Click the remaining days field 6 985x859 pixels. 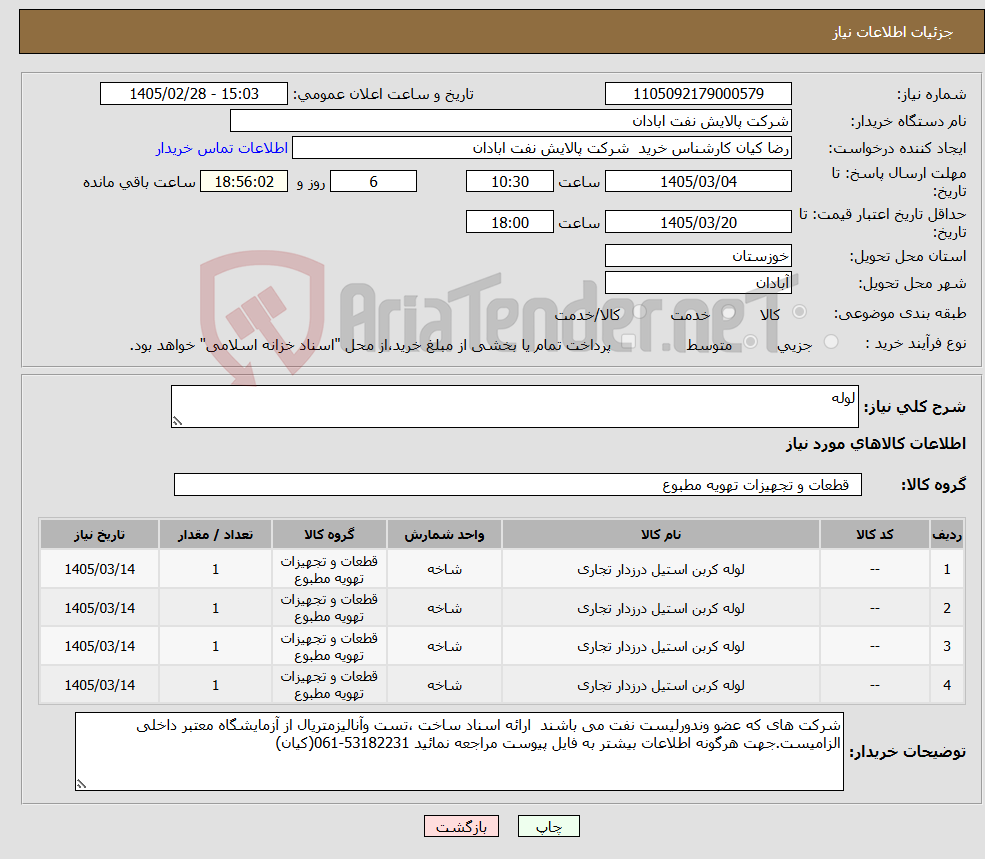click(x=373, y=182)
